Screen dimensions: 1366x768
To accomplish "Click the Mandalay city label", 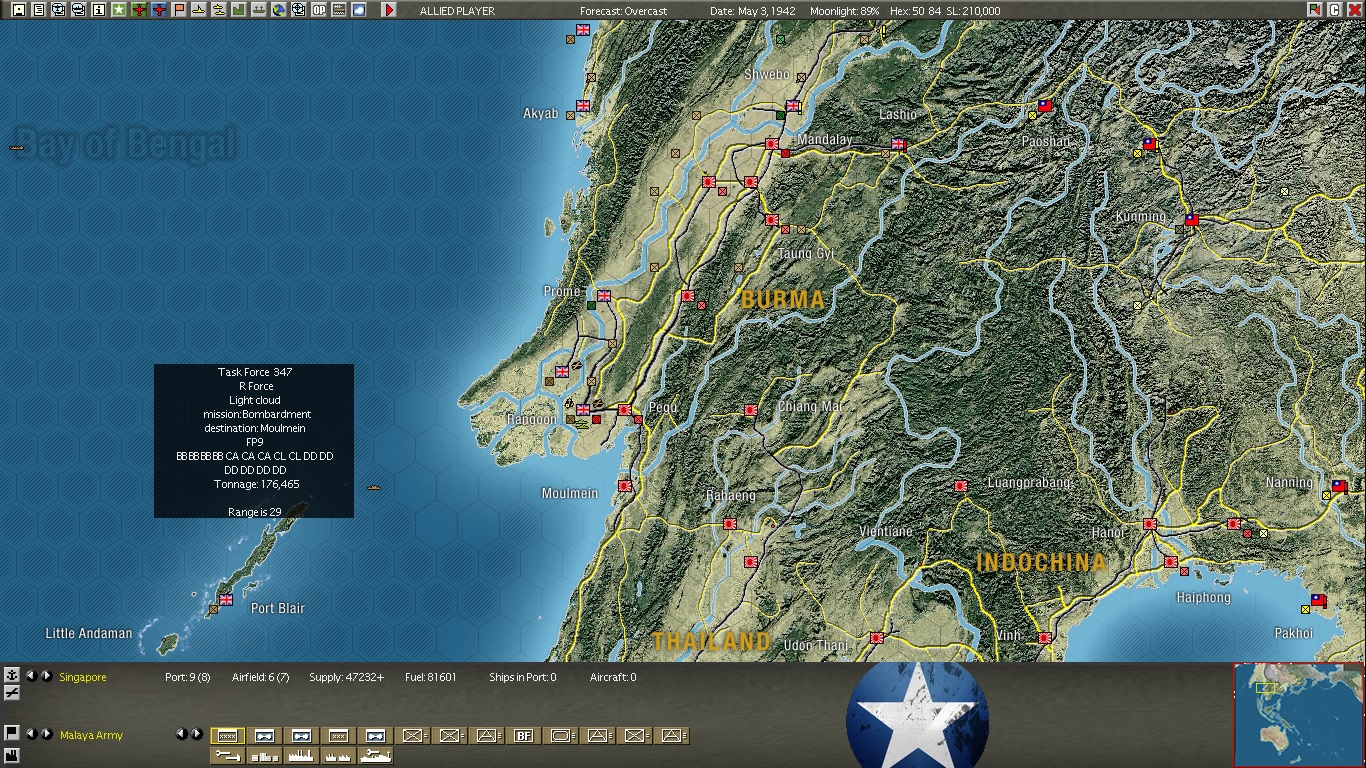I will click(825, 139).
